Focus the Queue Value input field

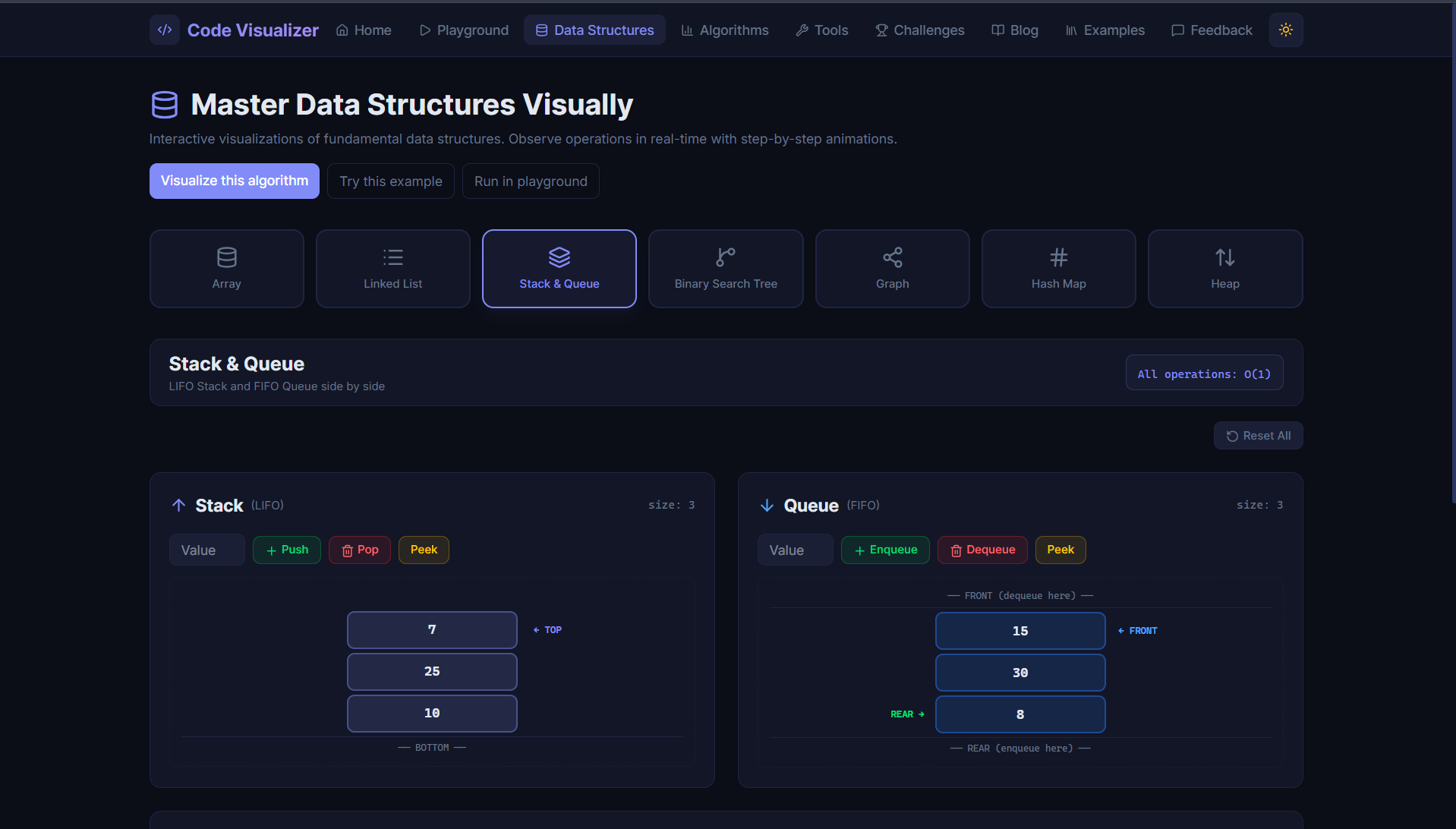796,550
